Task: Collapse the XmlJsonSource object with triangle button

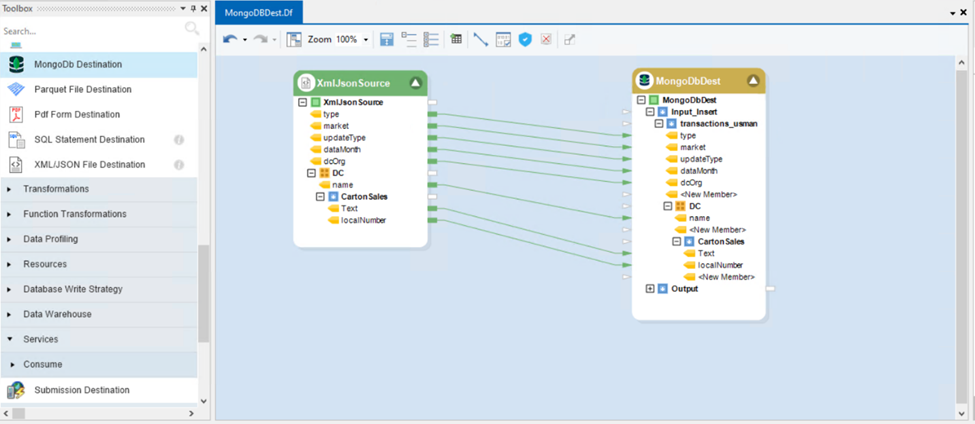Action: (x=415, y=83)
